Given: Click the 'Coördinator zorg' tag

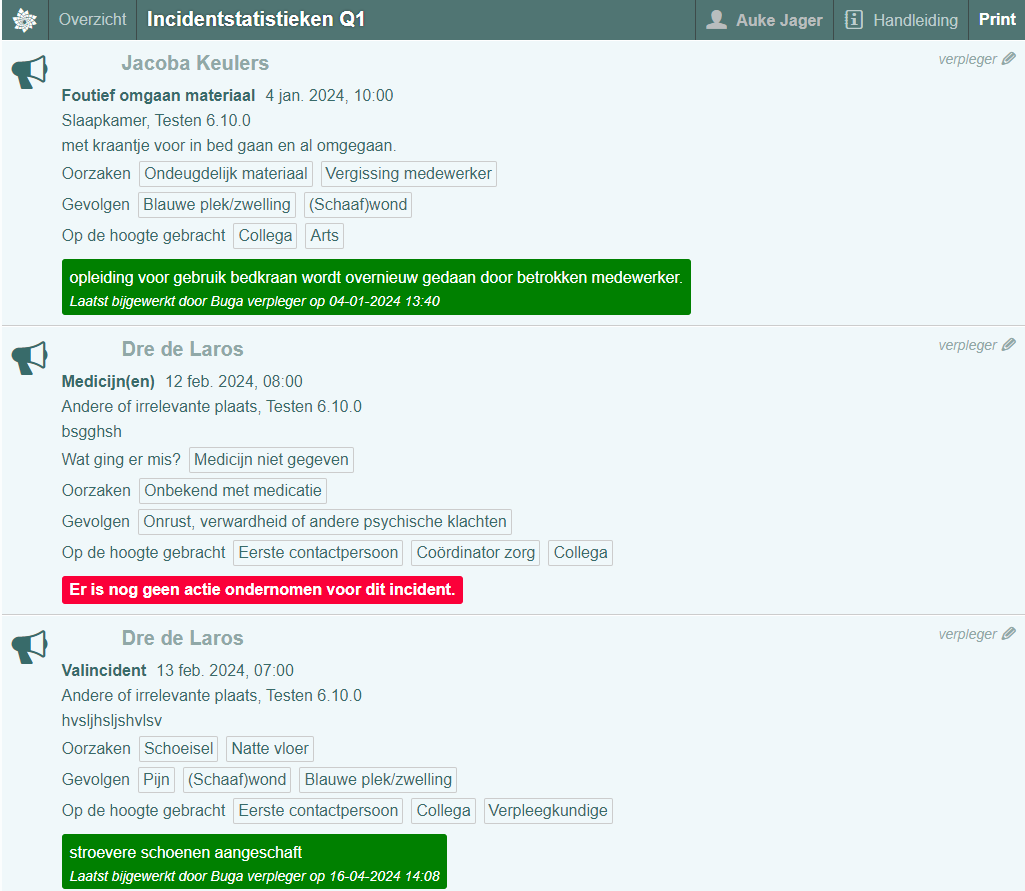Looking at the screenshot, I should click(x=476, y=553).
